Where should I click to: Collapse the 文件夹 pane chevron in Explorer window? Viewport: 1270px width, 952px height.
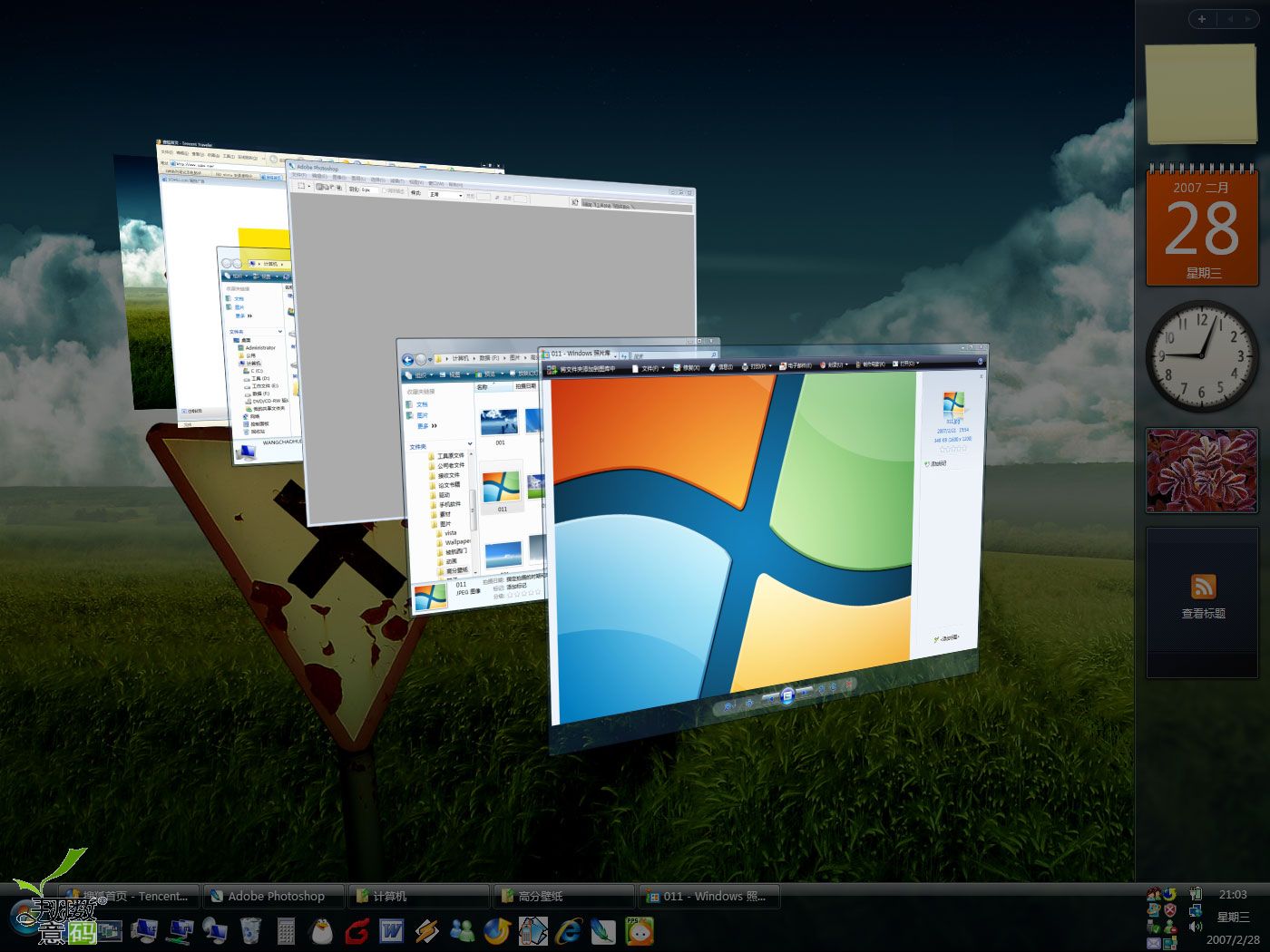pyautogui.click(x=470, y=443)
